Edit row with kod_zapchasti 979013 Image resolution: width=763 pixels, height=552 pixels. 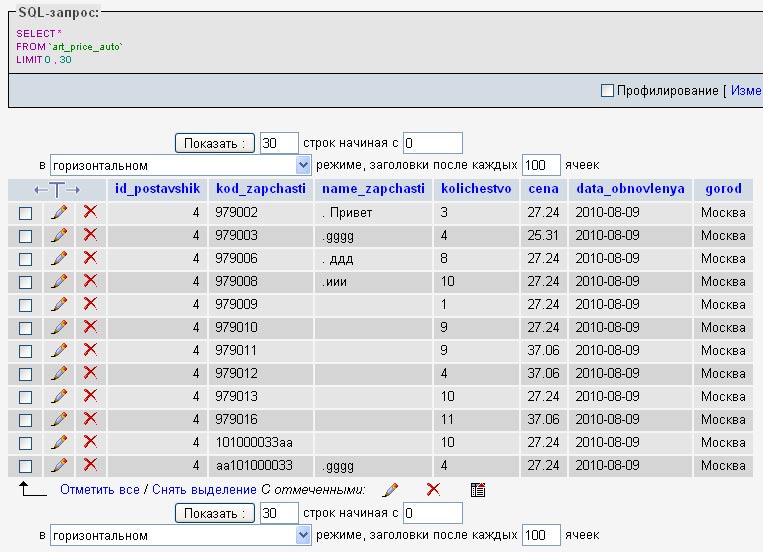[x=59, y=396]
